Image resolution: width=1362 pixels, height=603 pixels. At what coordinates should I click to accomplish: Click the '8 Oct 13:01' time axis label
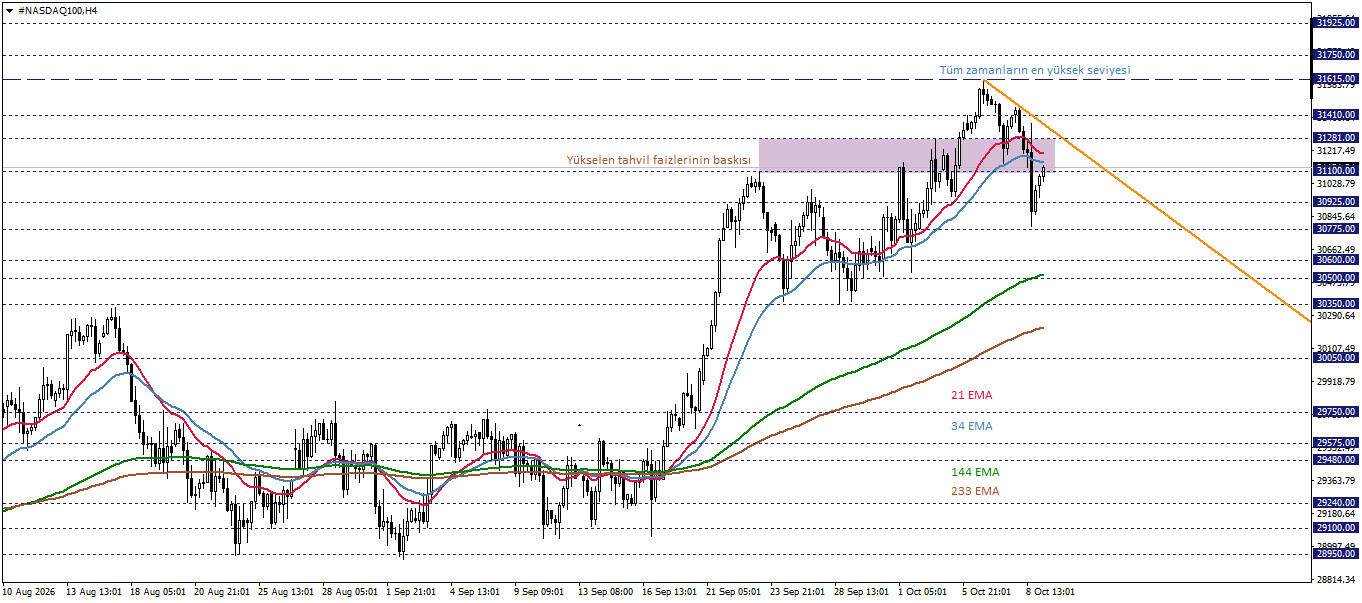pos(1051,591)
